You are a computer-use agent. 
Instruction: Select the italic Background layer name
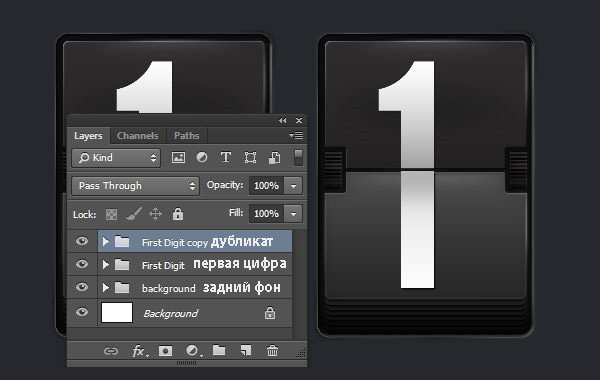171,314
